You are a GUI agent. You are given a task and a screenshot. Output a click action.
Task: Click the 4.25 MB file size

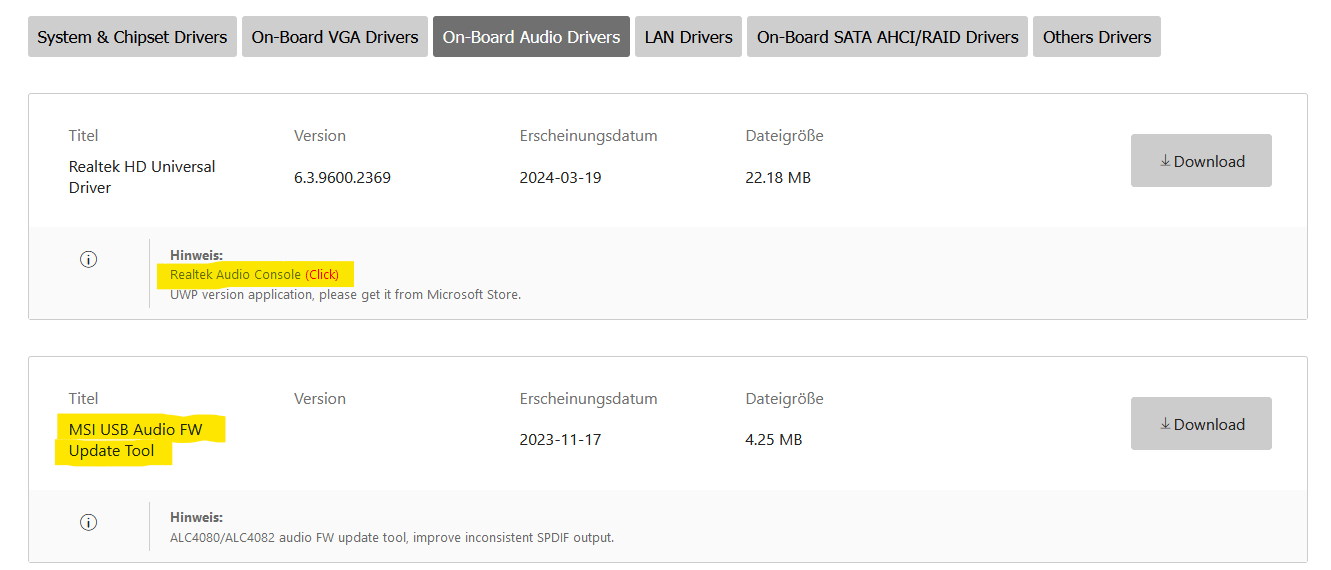pyautogui.click(x=773, y=440)
